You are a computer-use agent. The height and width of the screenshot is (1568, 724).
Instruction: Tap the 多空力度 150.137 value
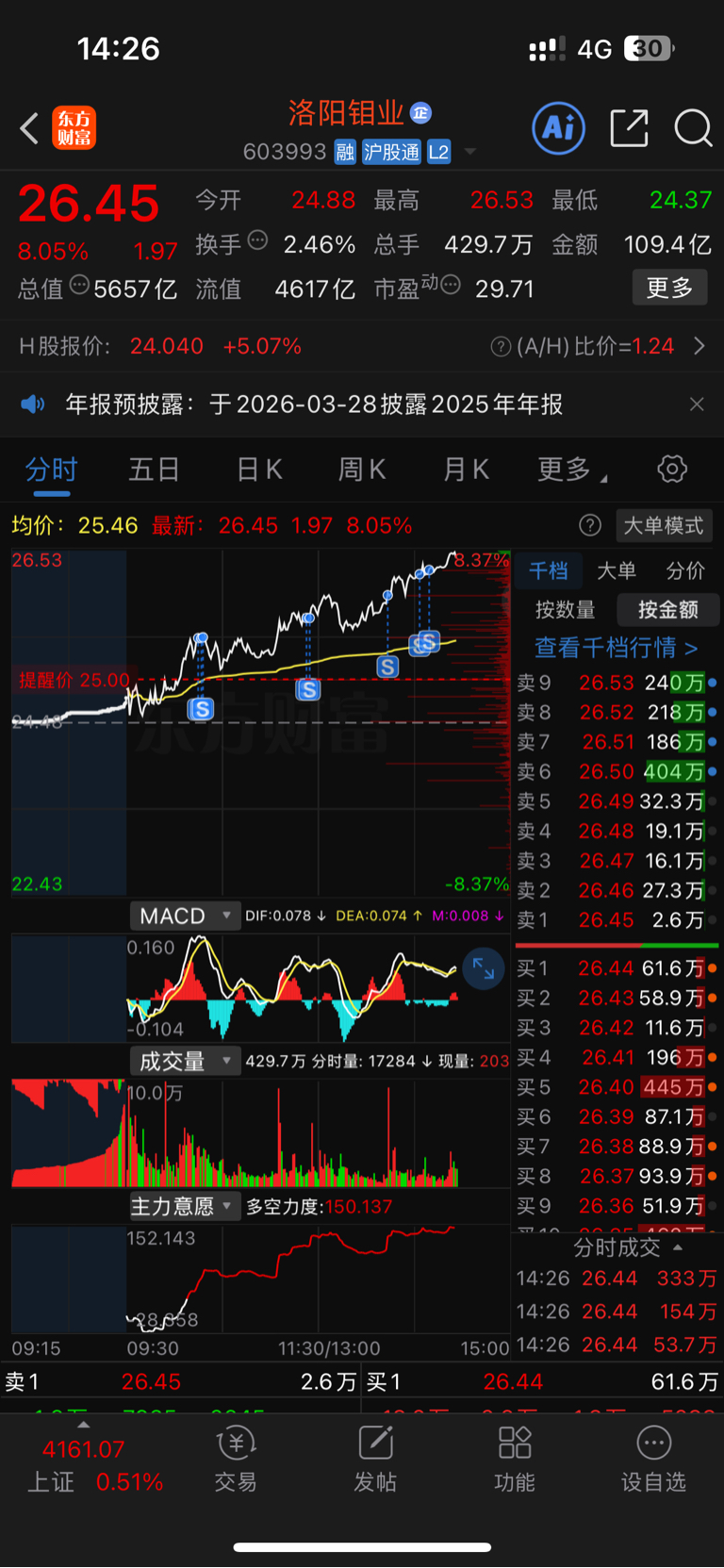click(320, 1207)
